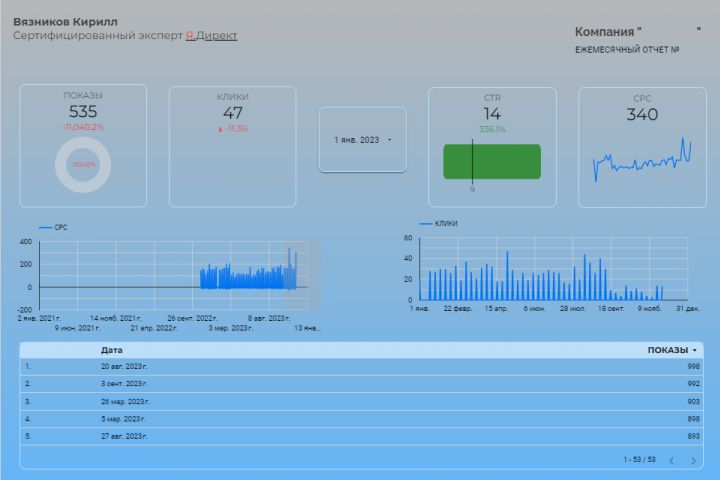Select the КЛИКИ 47 scorecard
Viewport: 720px width, 480px height.
232,147
